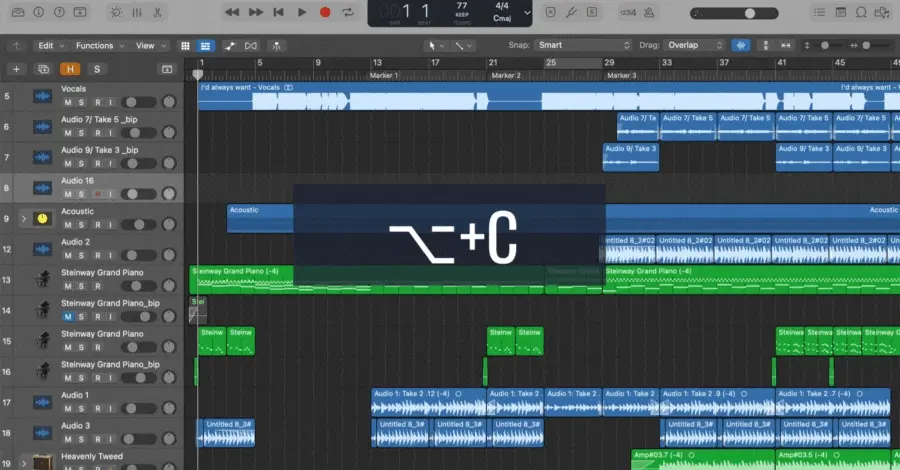Open the View menu in Tracks area
Screen dimensions: 900x470
(x=150, y=45)
